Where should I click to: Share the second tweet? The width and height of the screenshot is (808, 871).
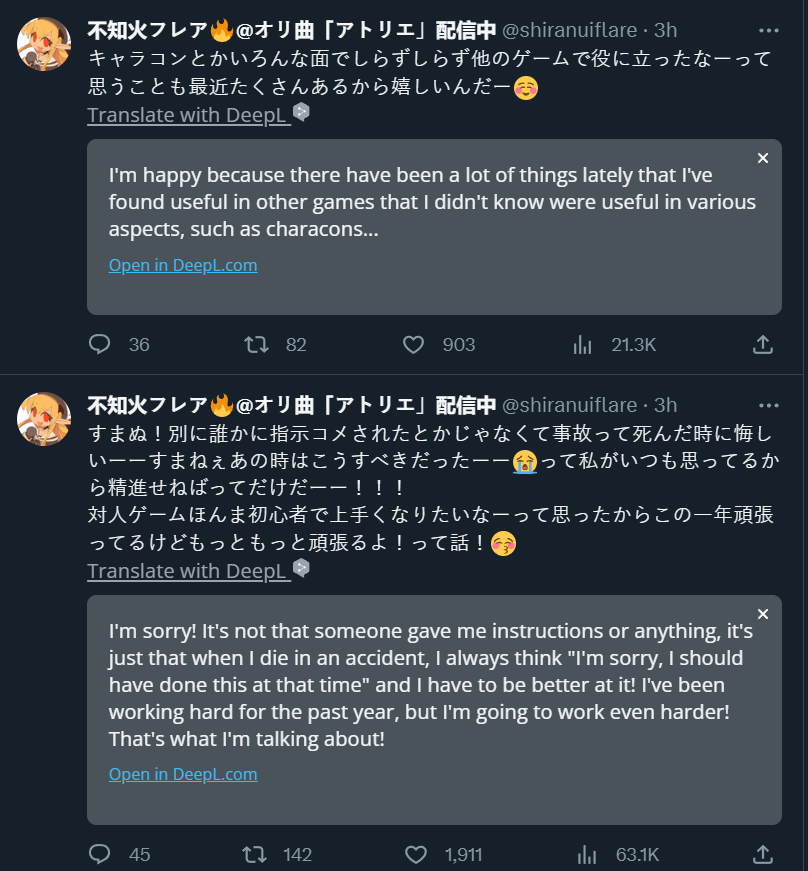[762, 855]
